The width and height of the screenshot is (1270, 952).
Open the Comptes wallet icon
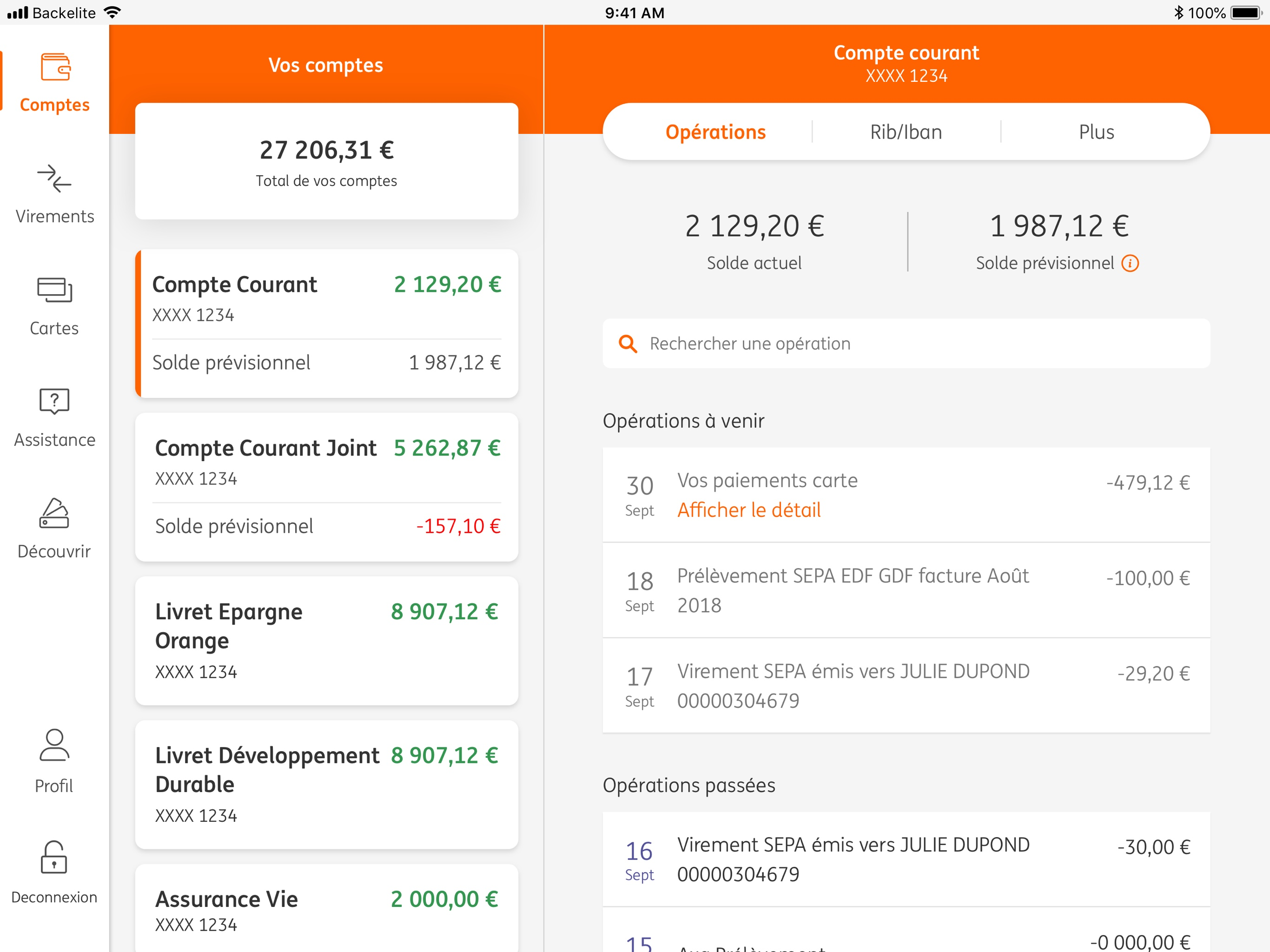click(x=55, y=68)
